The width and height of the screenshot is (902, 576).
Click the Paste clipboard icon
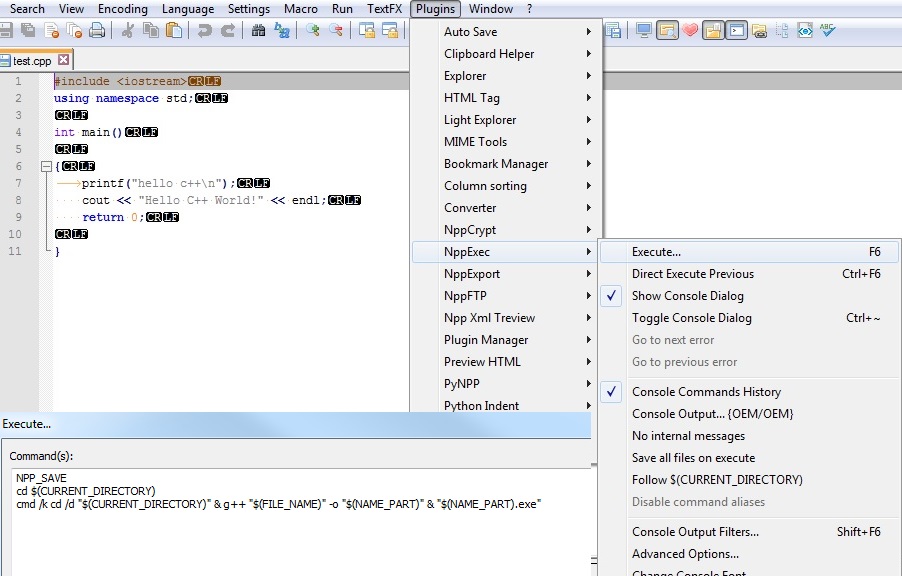coord(174,30)
